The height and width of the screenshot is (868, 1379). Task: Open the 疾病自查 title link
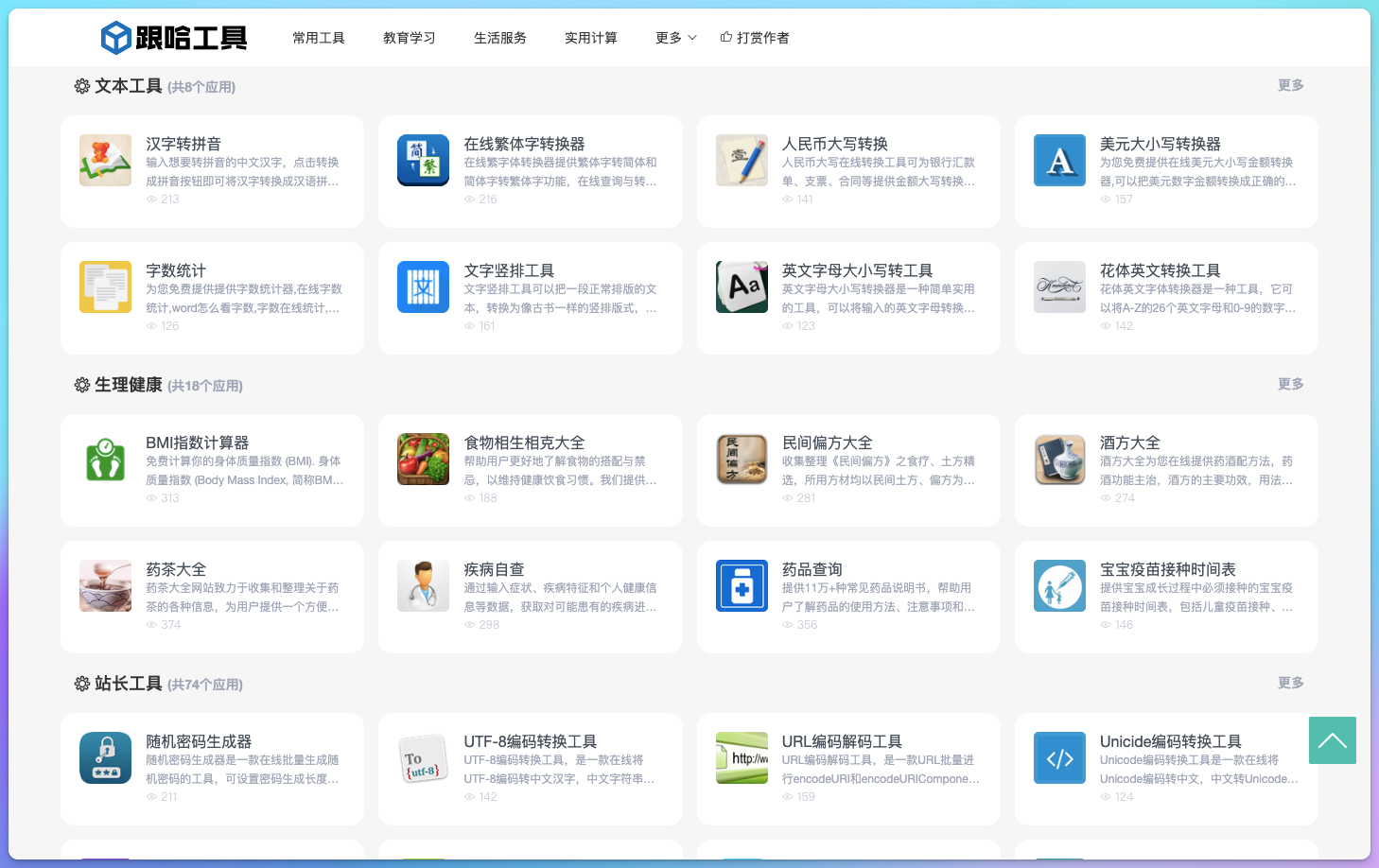(x=494, y=569)
